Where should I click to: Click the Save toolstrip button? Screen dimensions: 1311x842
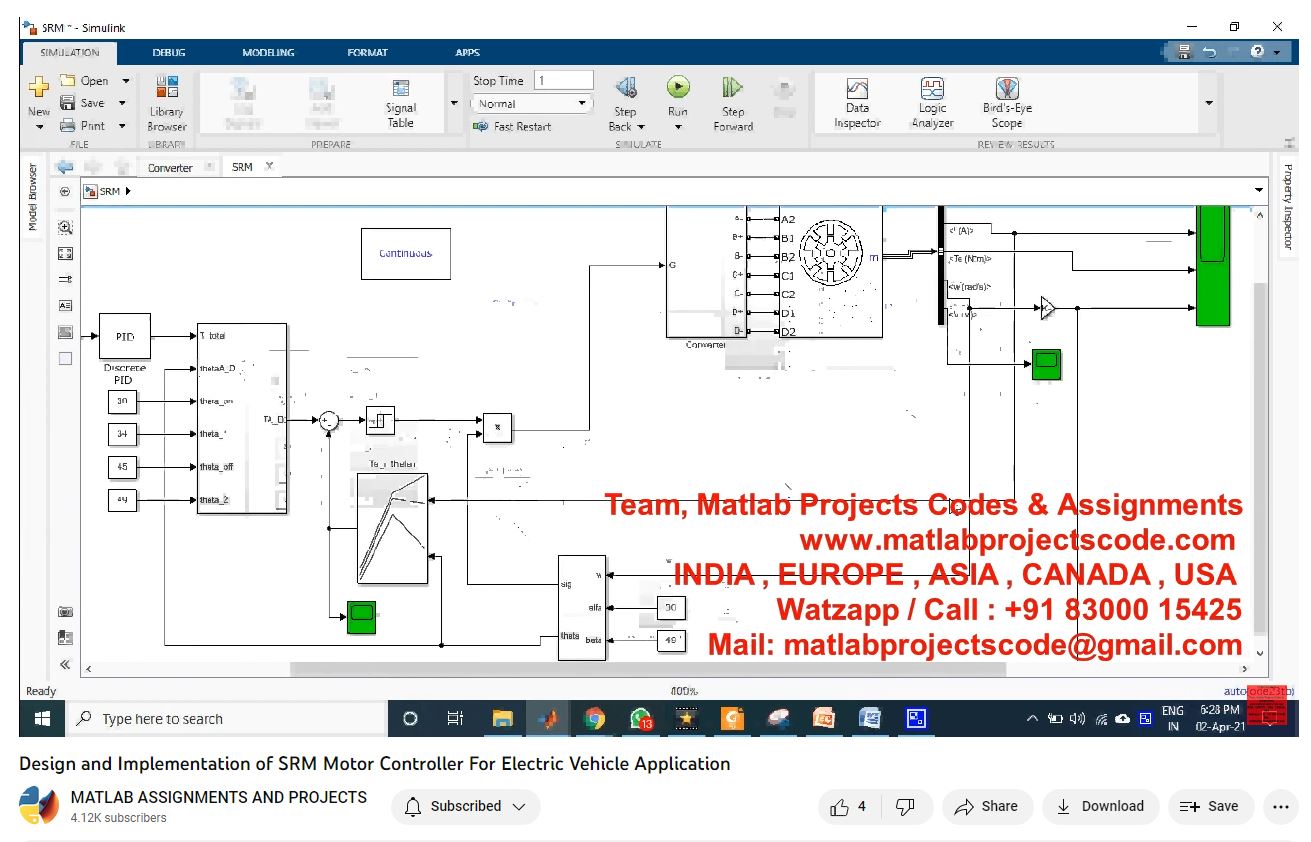pos(82,103)
